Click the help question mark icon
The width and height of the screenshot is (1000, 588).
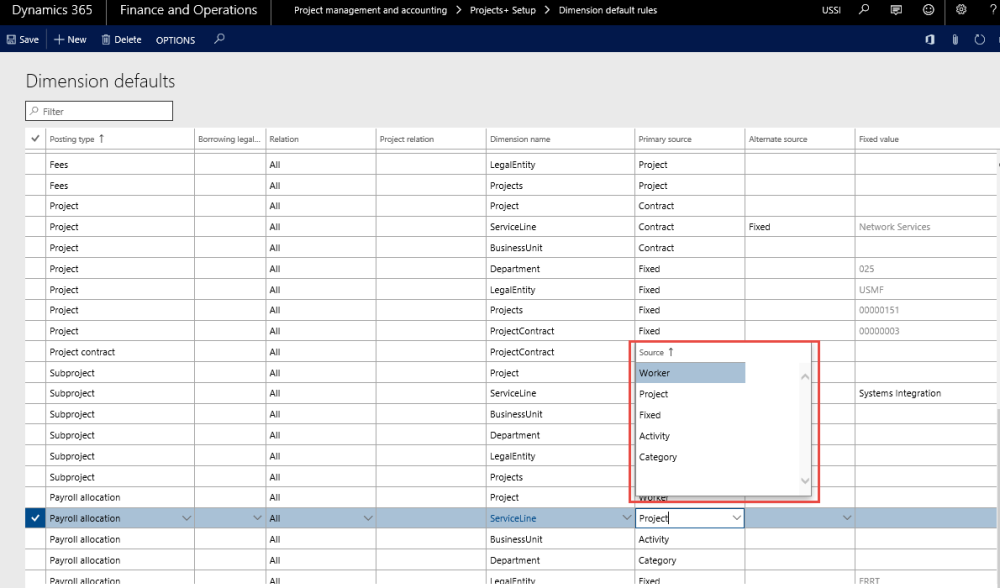click(992, 10)
